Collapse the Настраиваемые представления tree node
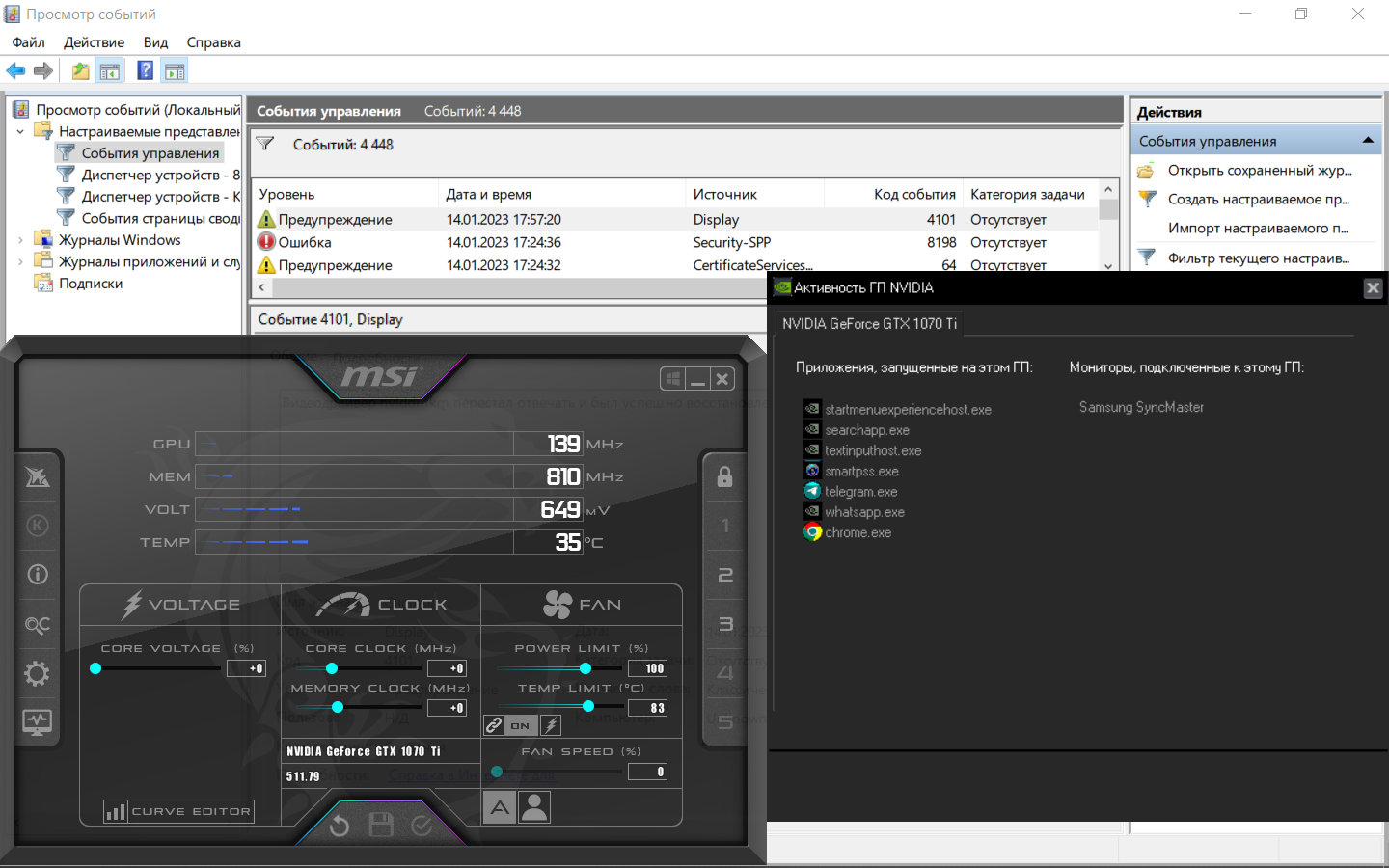The height and width of the screenshot is (868, 1389). click(x=20, y=131)
